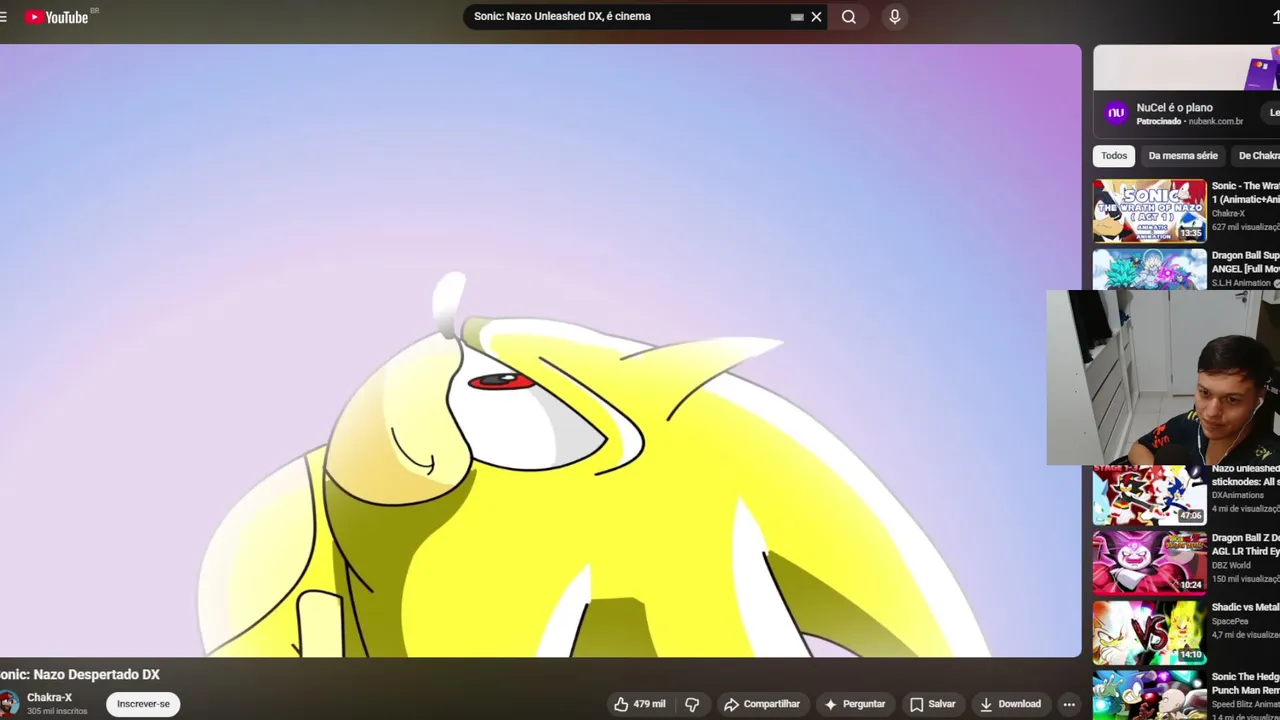This screenshot has width=1280, height=720.
Task: Open more actions three-dot menu
Action: [1069, 704]
